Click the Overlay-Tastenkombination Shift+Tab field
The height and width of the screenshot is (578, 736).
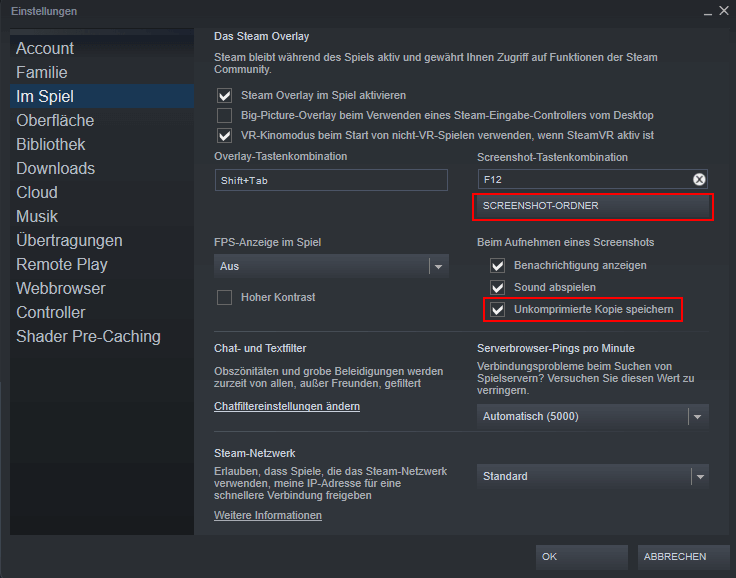pos(331,180)
